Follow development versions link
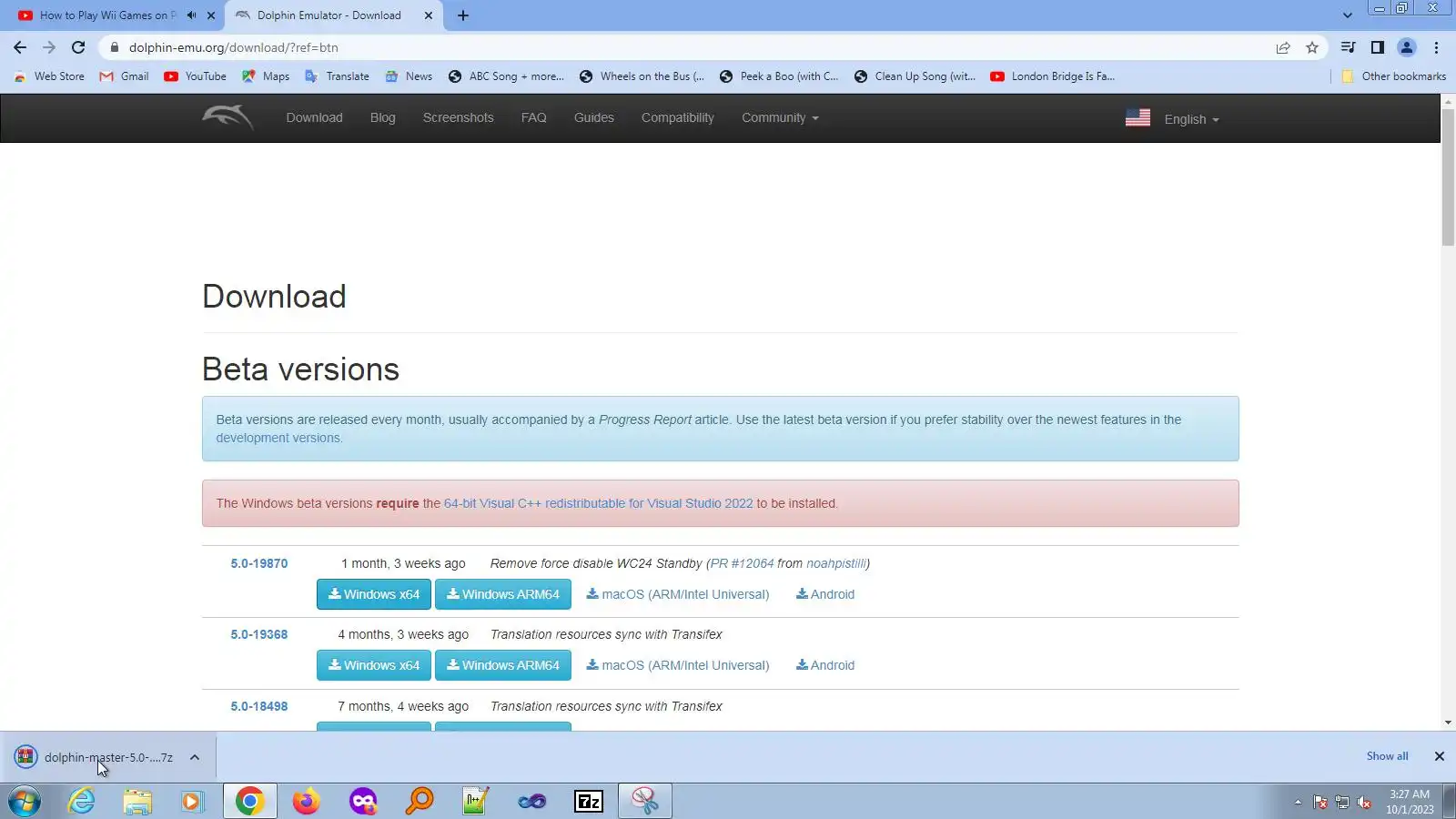Image resolution: width=1456 pixels, height=819 pixels. 278,438
